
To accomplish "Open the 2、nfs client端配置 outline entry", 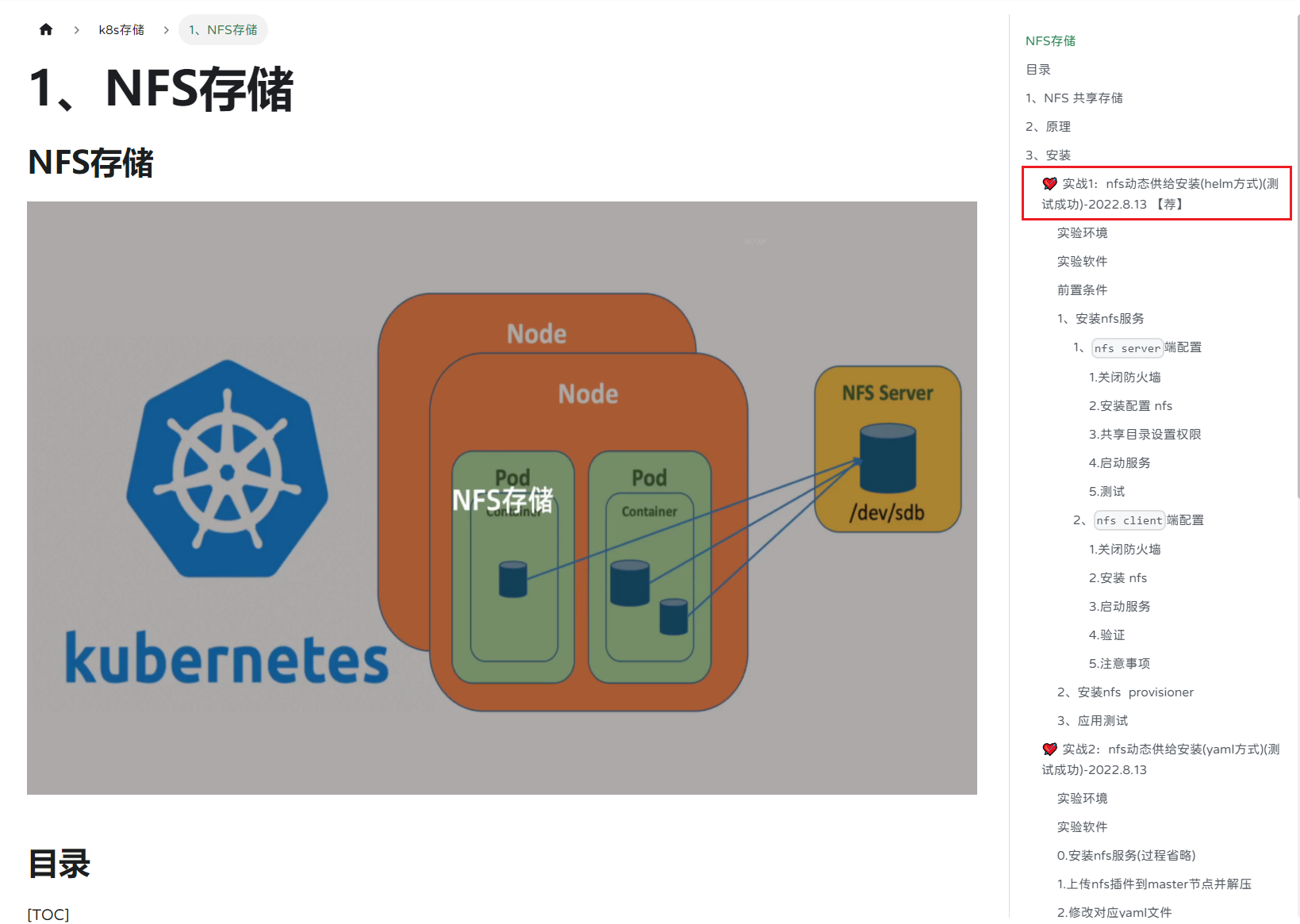I will 1138,520.
